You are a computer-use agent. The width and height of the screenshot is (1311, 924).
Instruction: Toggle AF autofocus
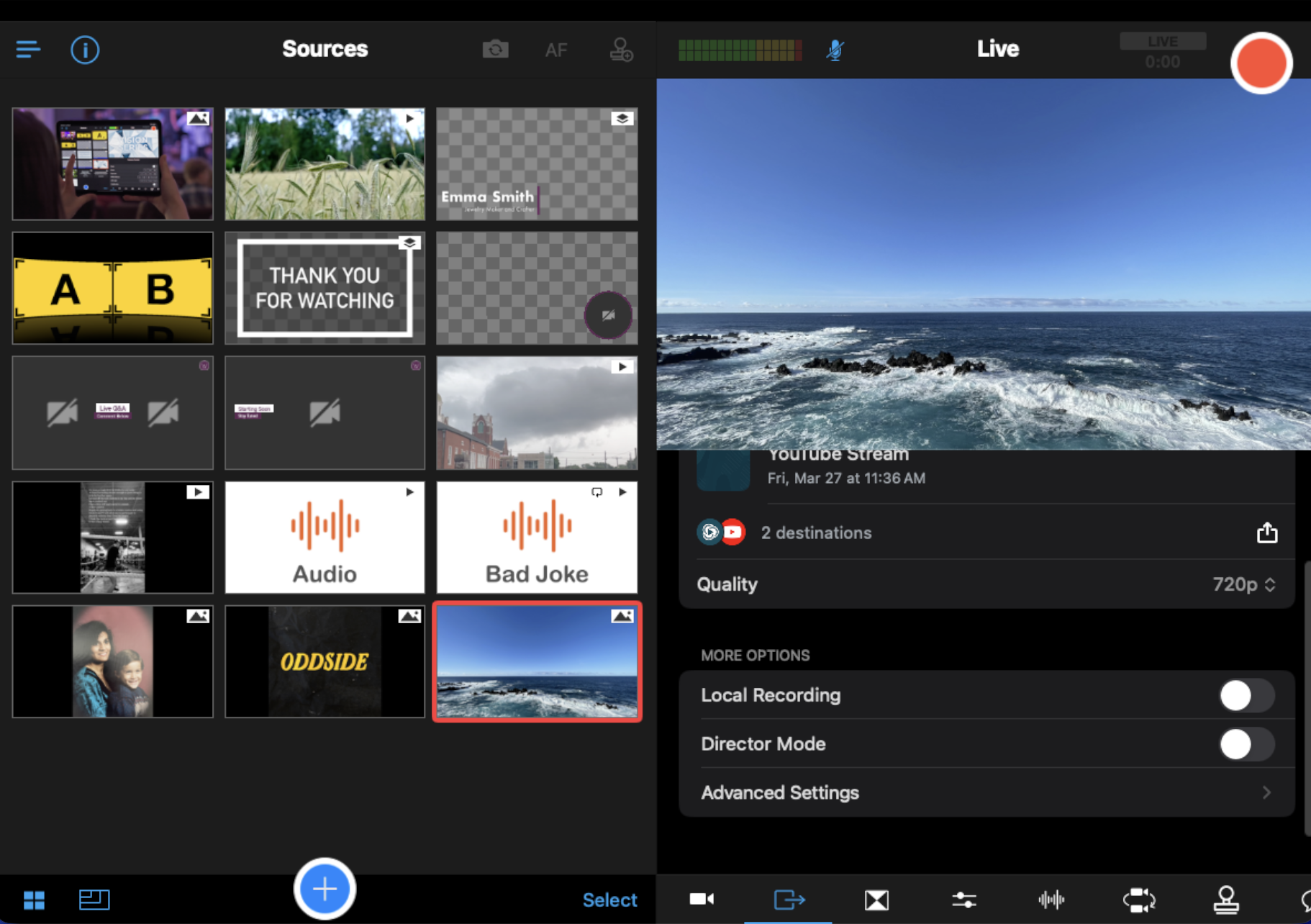coord(555,50)
